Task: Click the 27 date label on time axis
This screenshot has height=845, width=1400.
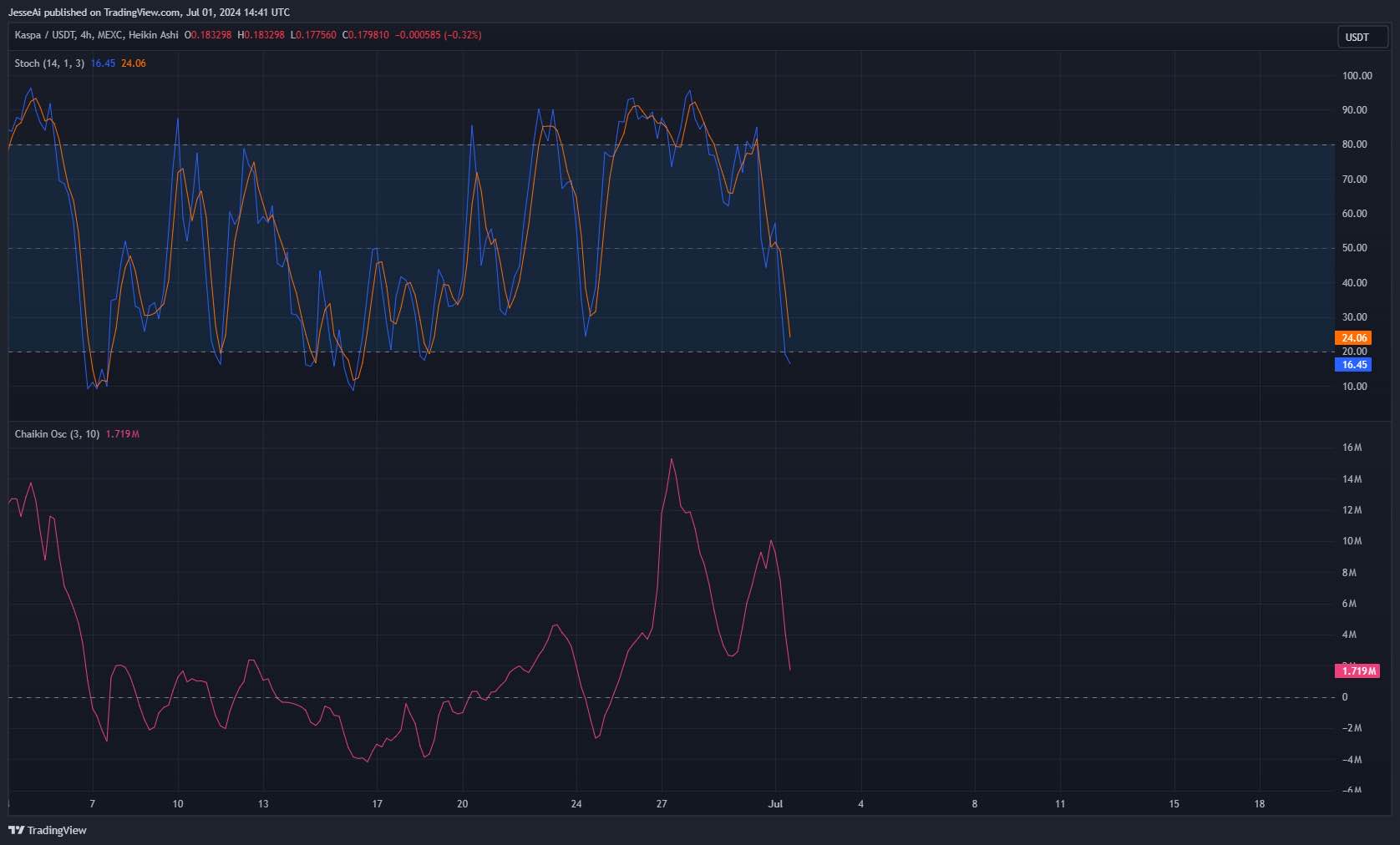Action: pos(662,804)
